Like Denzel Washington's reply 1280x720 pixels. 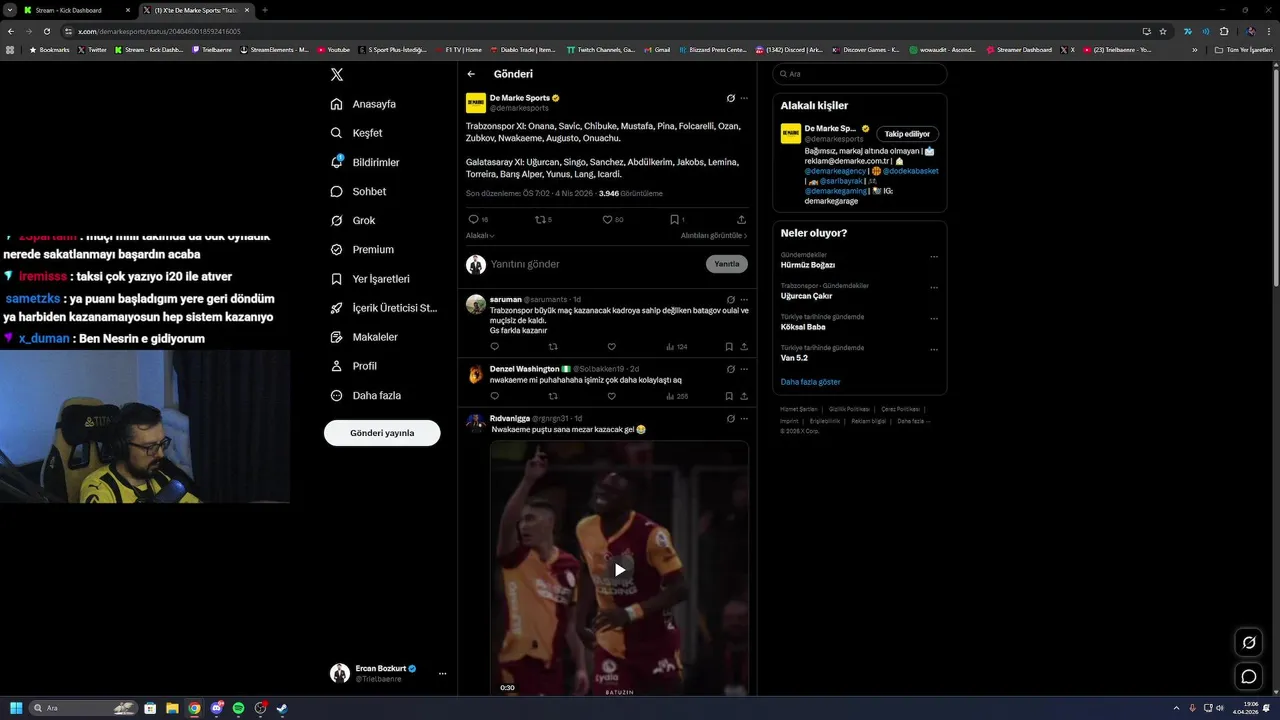click(611, 396)
